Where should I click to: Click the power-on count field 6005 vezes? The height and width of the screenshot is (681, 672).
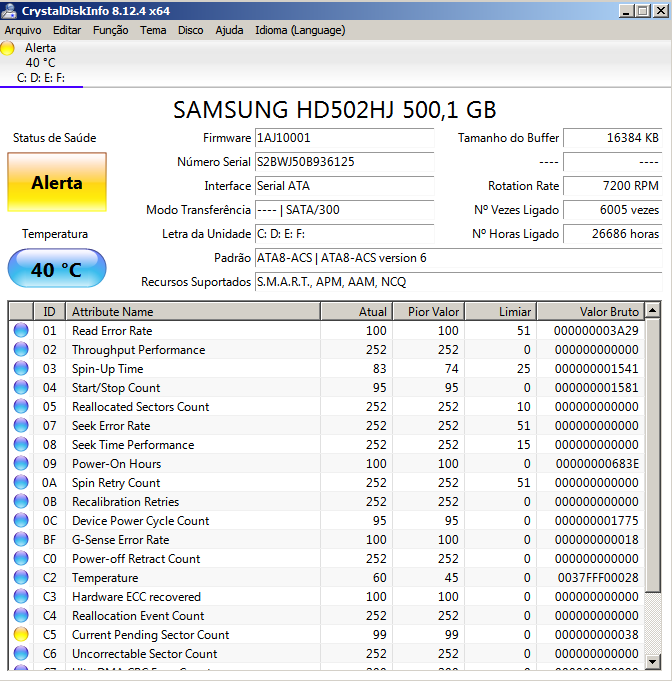[612, 210]
